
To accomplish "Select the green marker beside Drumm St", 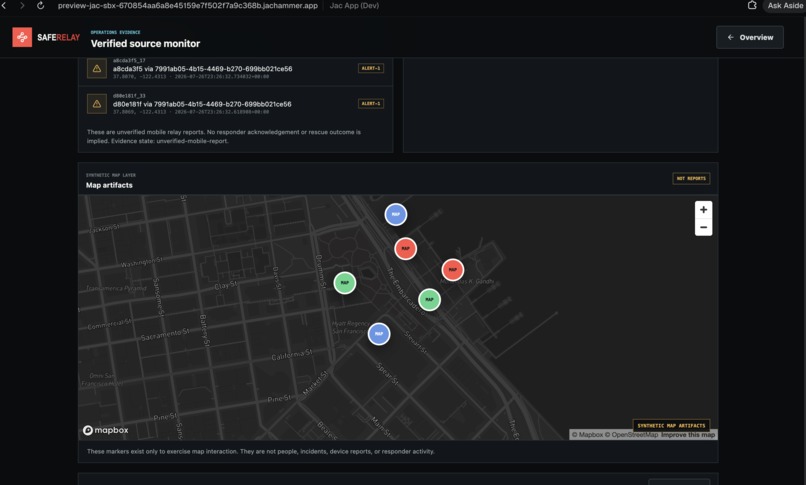I will coord(345,283).
